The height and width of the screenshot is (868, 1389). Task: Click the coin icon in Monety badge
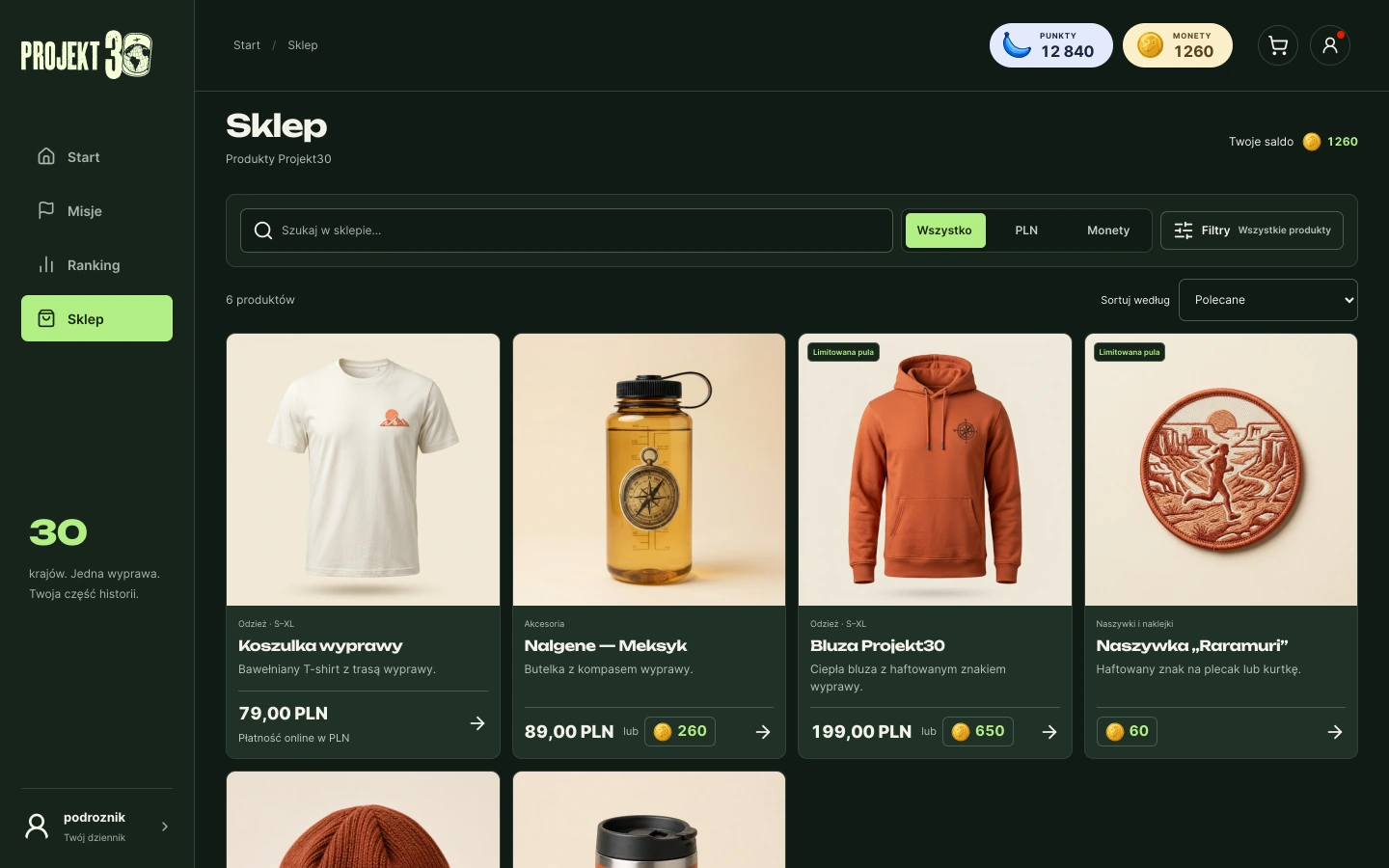(1150, 45)
